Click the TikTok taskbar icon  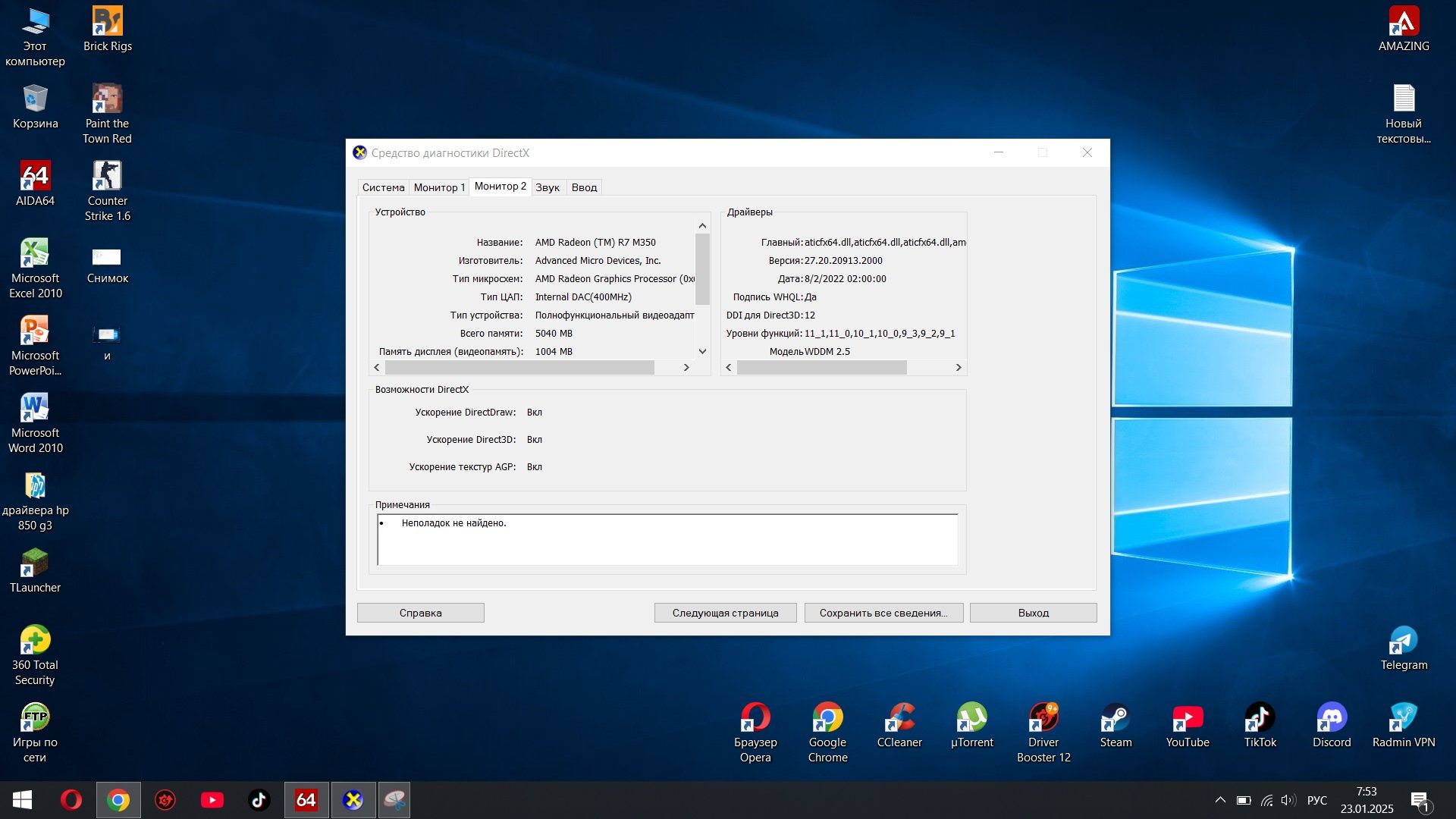259,800
